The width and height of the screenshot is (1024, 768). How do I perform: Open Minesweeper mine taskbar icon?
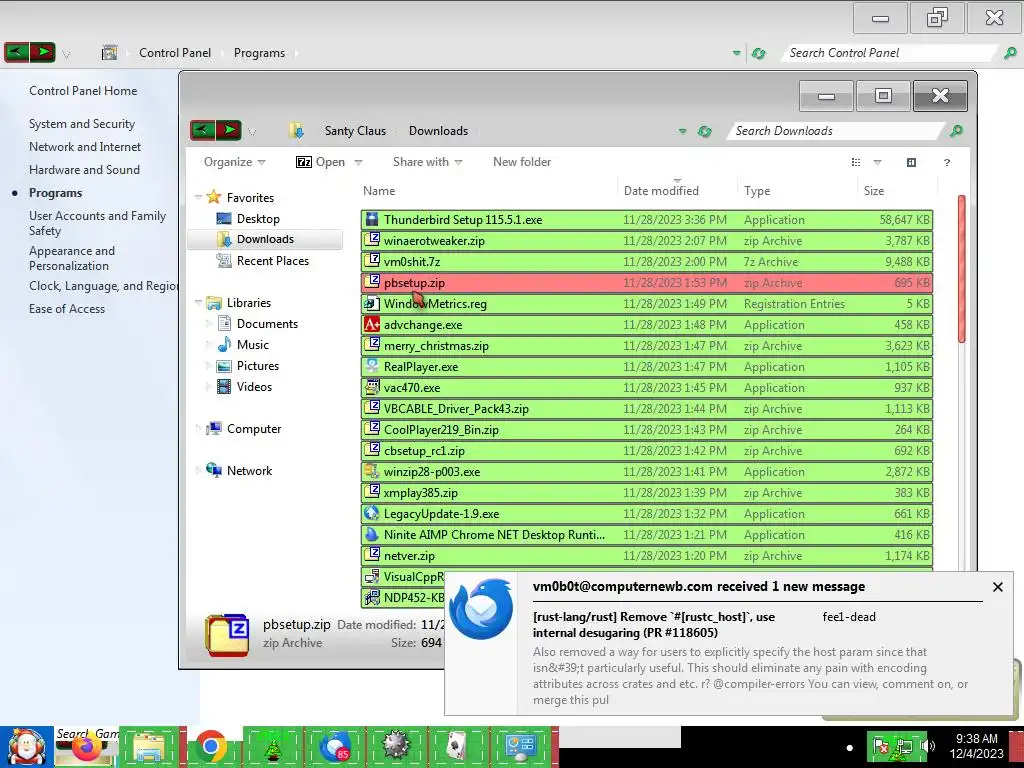tap(396, 747)
